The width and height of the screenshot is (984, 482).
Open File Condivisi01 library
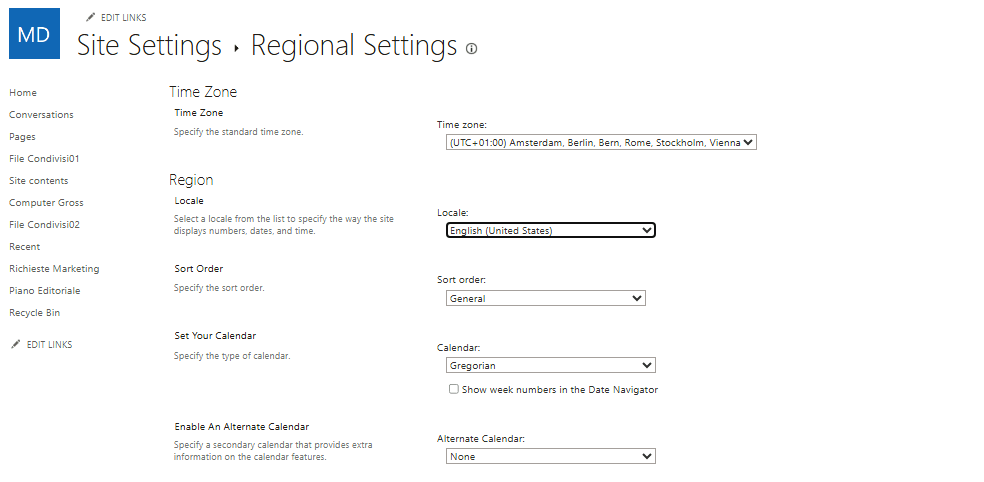[x=44, y=159]
